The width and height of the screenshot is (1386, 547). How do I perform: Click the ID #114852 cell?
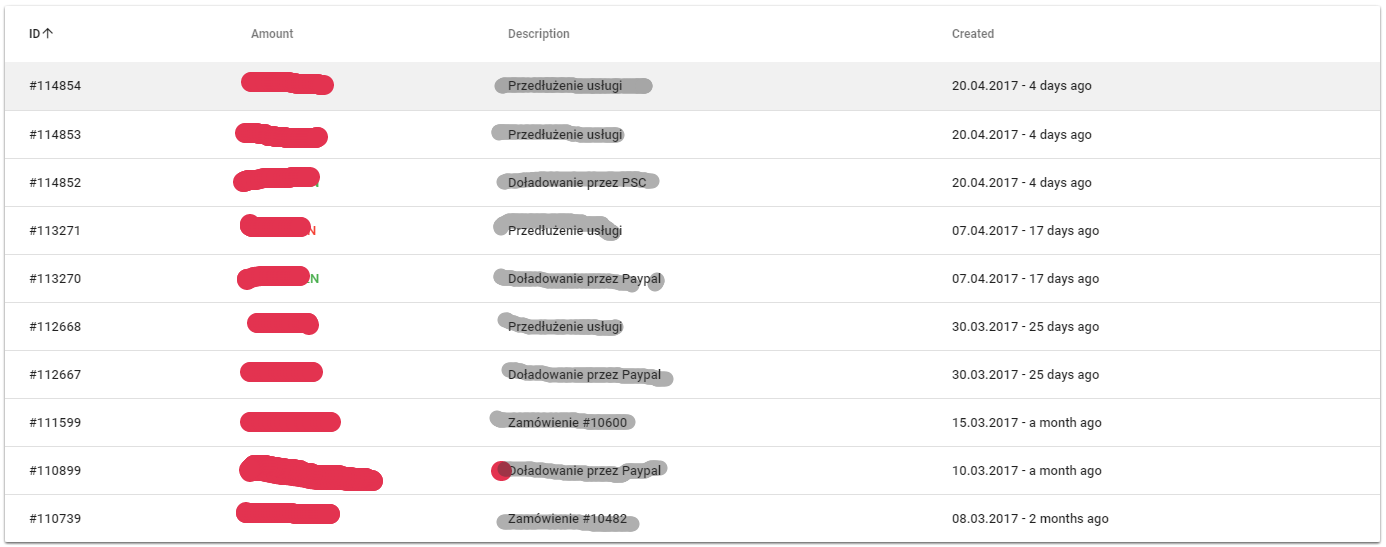(55, 183)
